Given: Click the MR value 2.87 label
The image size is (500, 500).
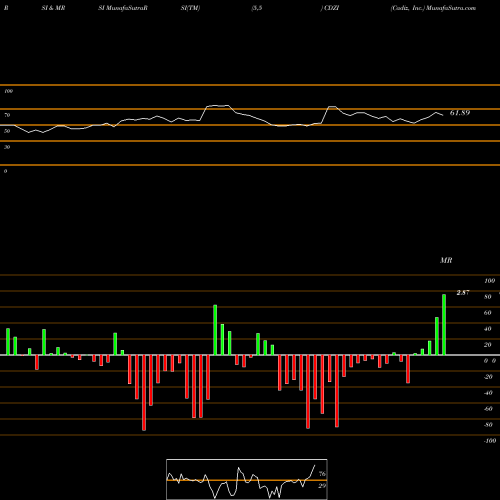Looking at the screenshot, I should point(463,293).
